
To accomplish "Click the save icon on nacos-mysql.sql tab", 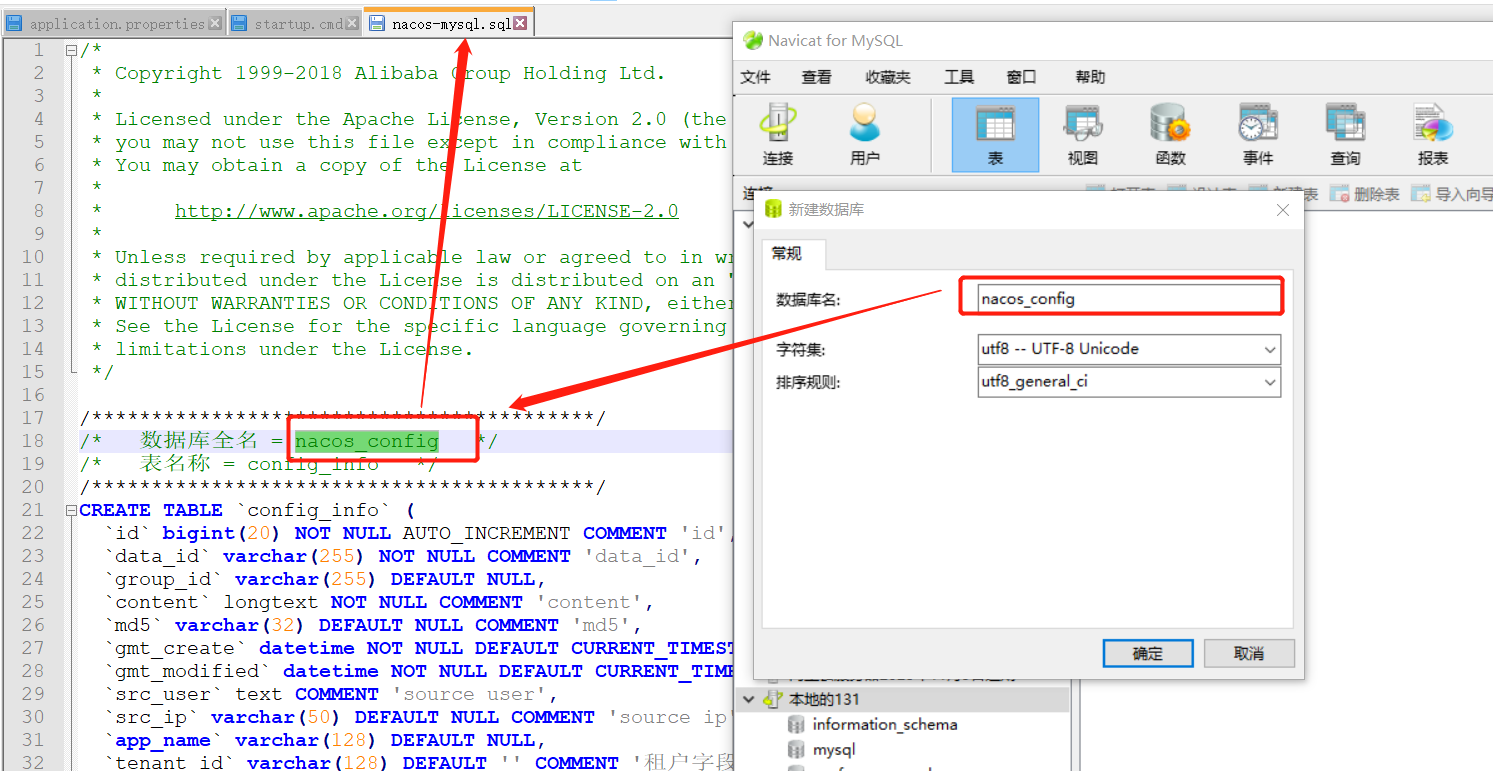I will tap(377, 23).
